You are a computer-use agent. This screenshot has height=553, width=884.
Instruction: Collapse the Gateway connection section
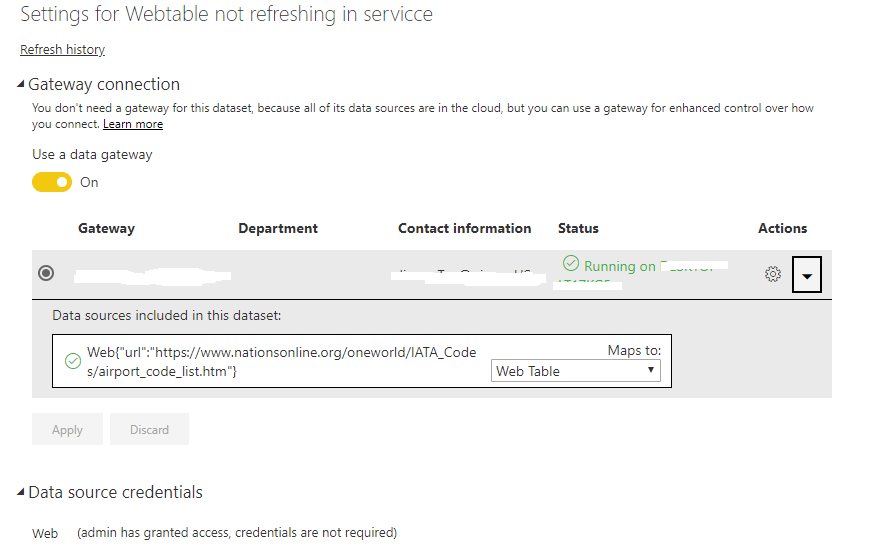21,84
